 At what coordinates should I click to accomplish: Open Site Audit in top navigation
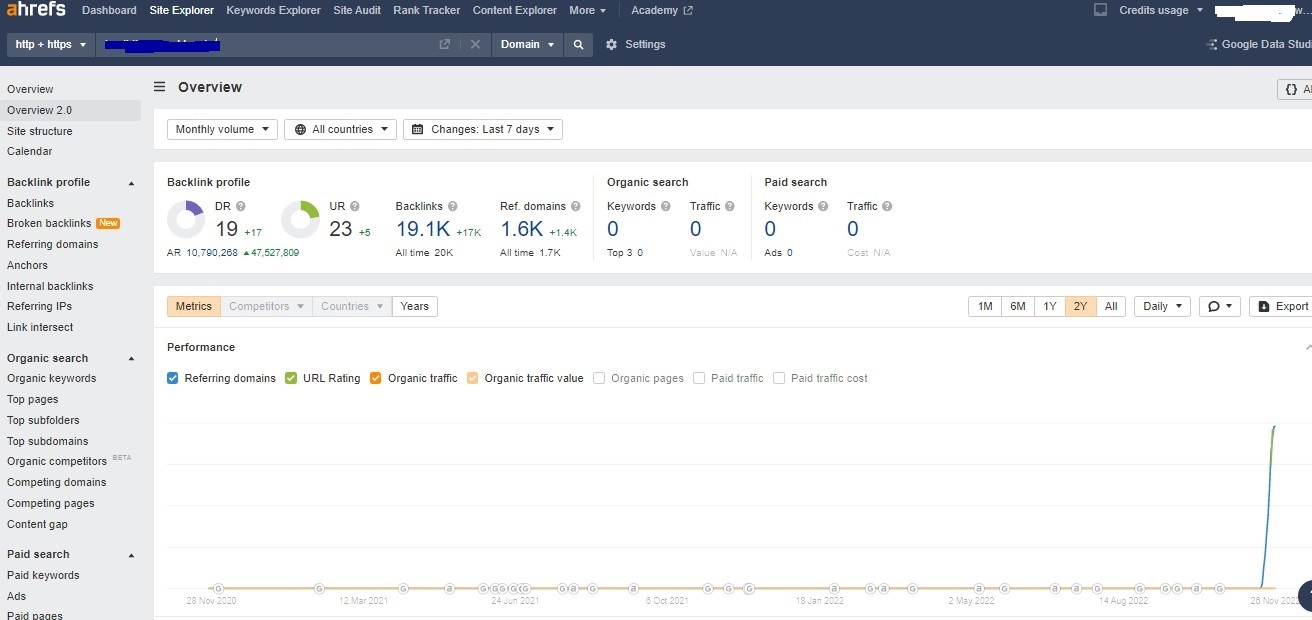point(357,10)
